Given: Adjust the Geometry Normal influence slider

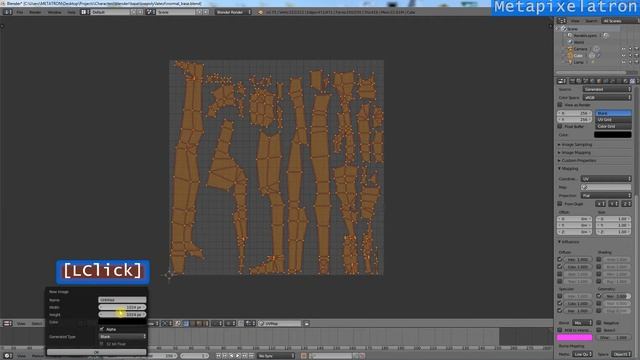Looking at the screenshot, I should pos(616,296).
